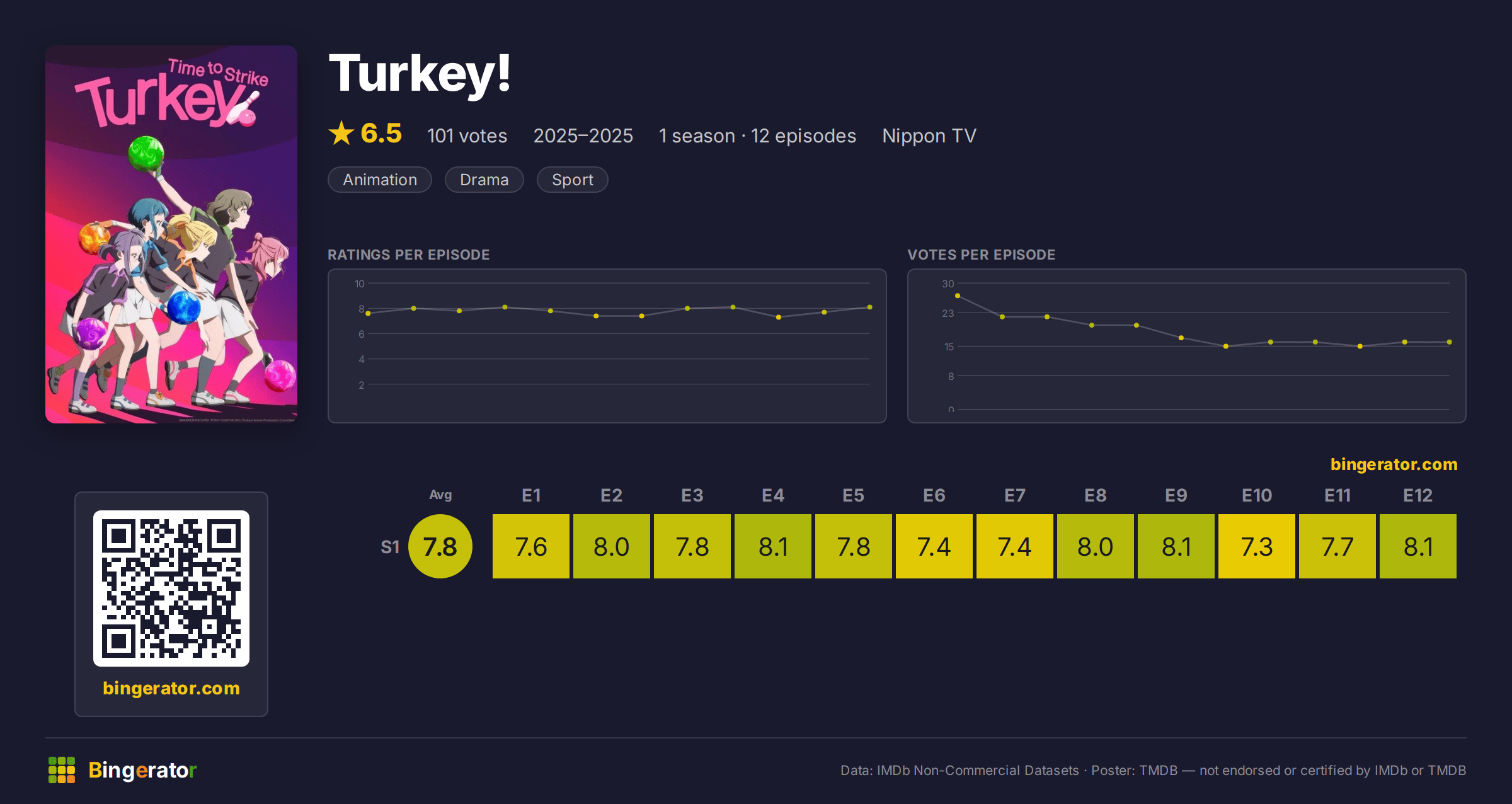This screenshot has height=804, width=1512.
Task: Click episode E12 rating tile 8.1
Action: point(1418,546)
